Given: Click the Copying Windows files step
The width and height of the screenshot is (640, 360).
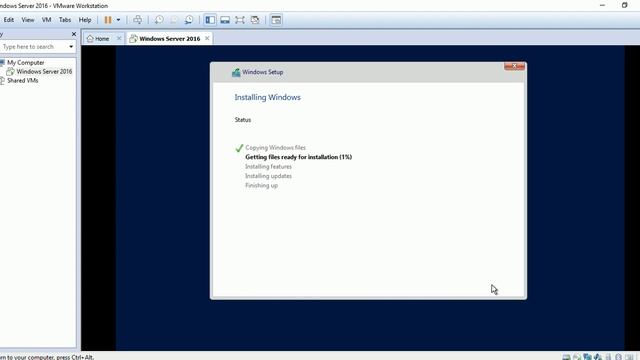Looking at the screenshot, I should click(x=275, y=147).
